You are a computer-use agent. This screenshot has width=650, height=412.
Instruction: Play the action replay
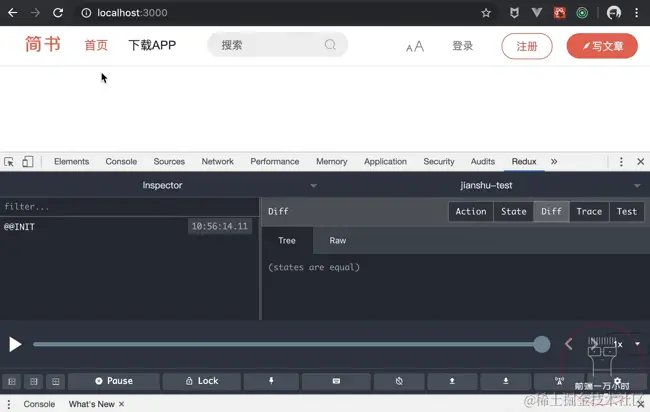(x=15, y=344)
